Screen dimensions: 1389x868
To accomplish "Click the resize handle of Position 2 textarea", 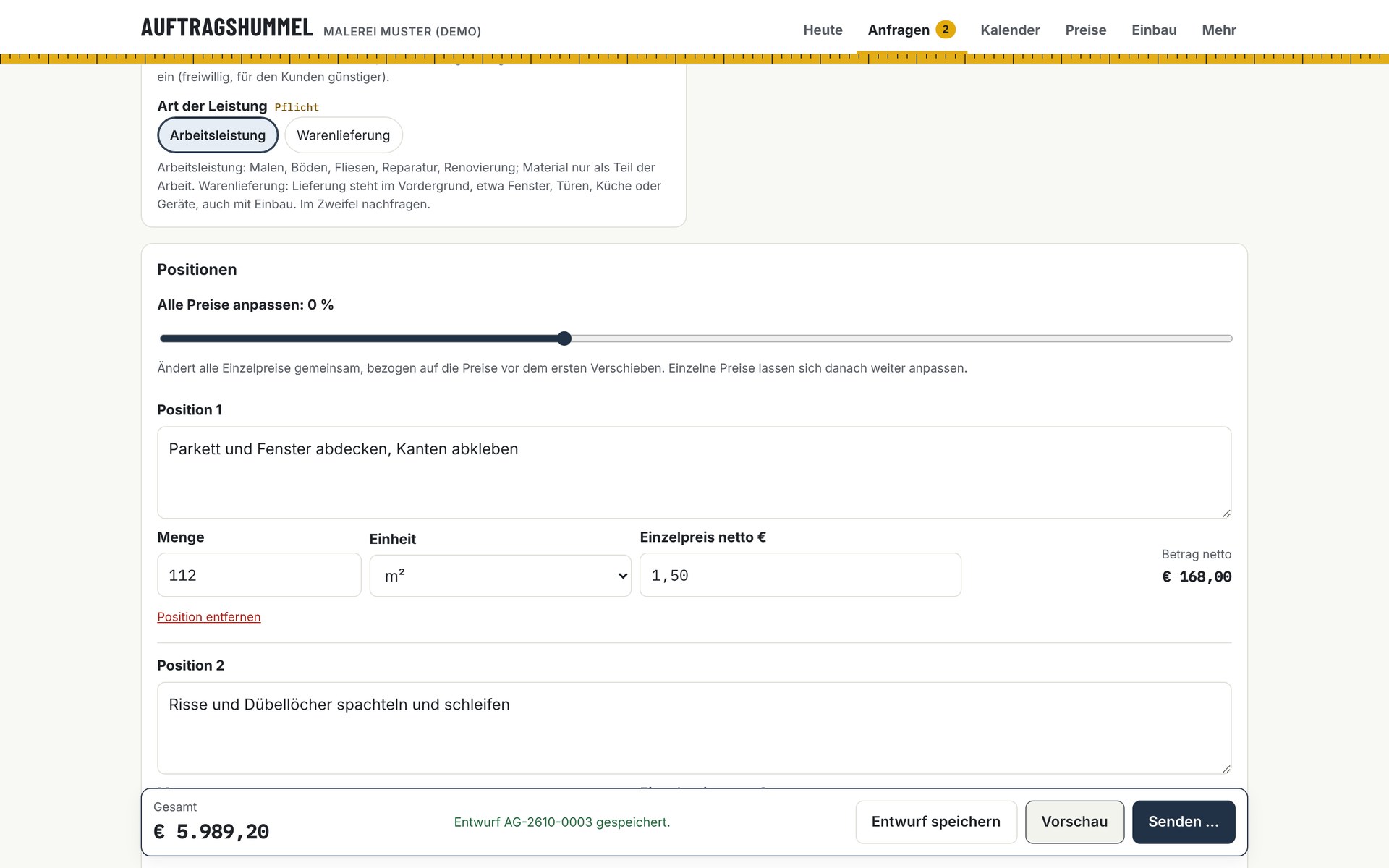I will [x=1226, y=768].
